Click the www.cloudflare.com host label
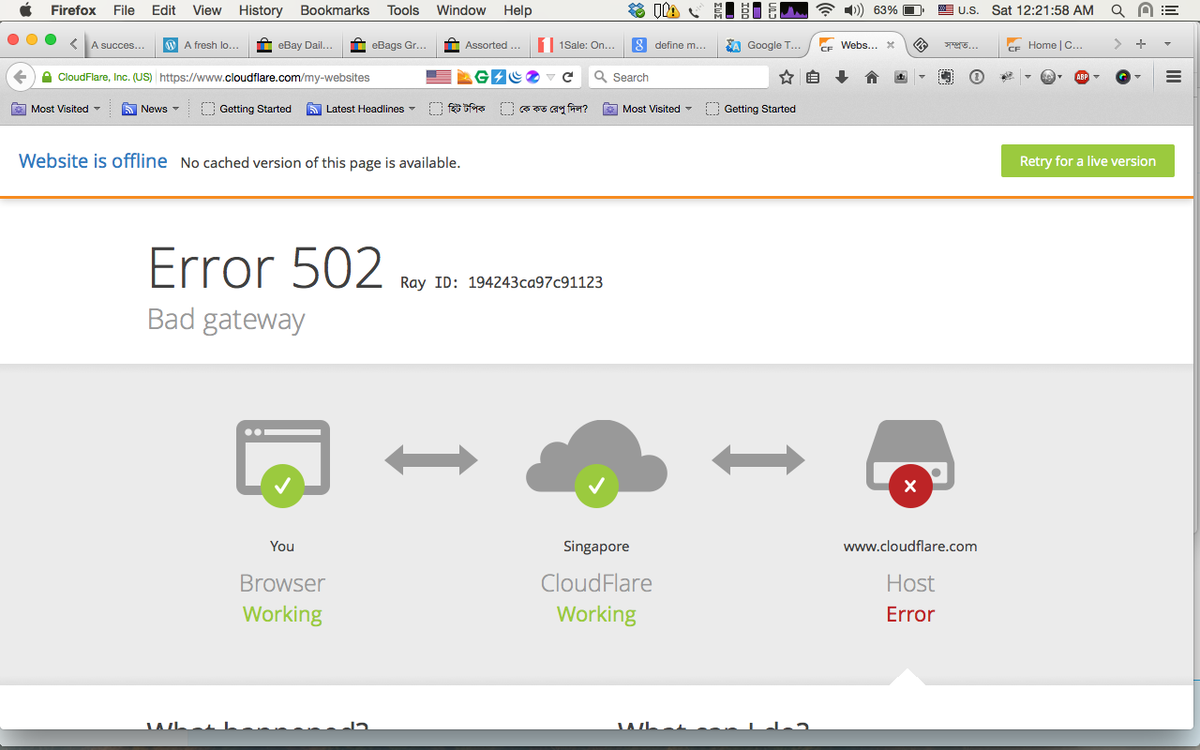The image size is (1200, 750). (x=910, y=546)
